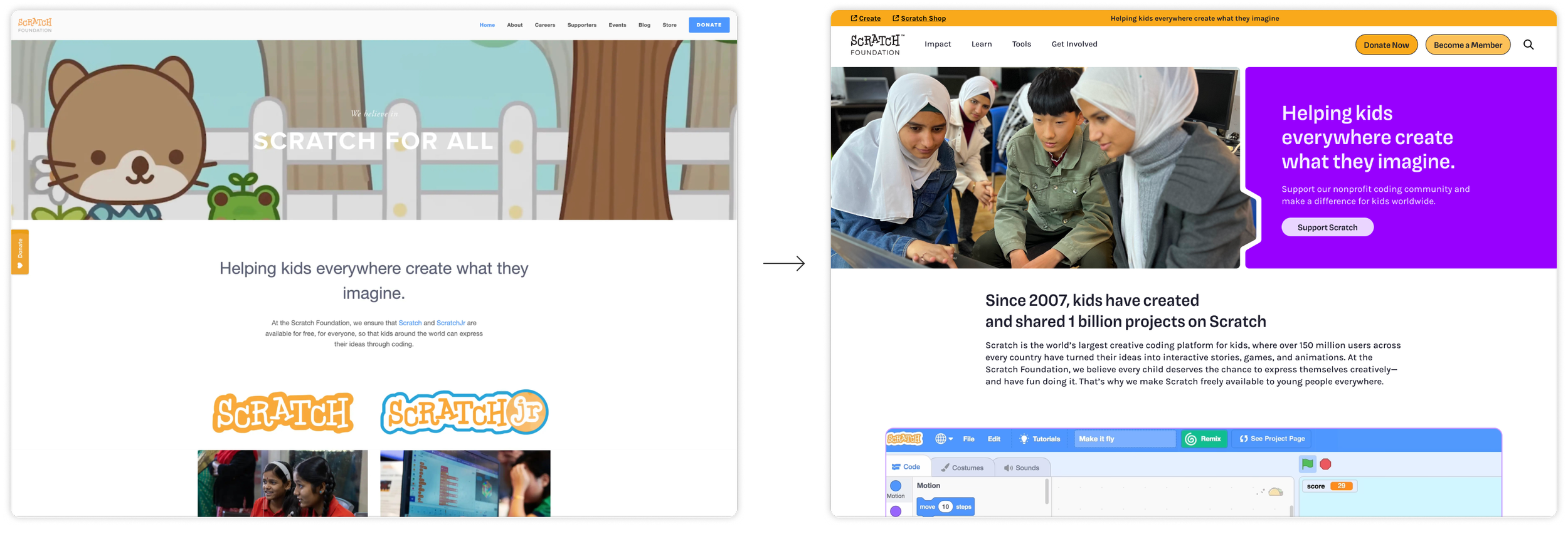Open the search magnifier icon on the new site
The width and height of the screenshot is (1568, 534).
tap(1528, 45)
